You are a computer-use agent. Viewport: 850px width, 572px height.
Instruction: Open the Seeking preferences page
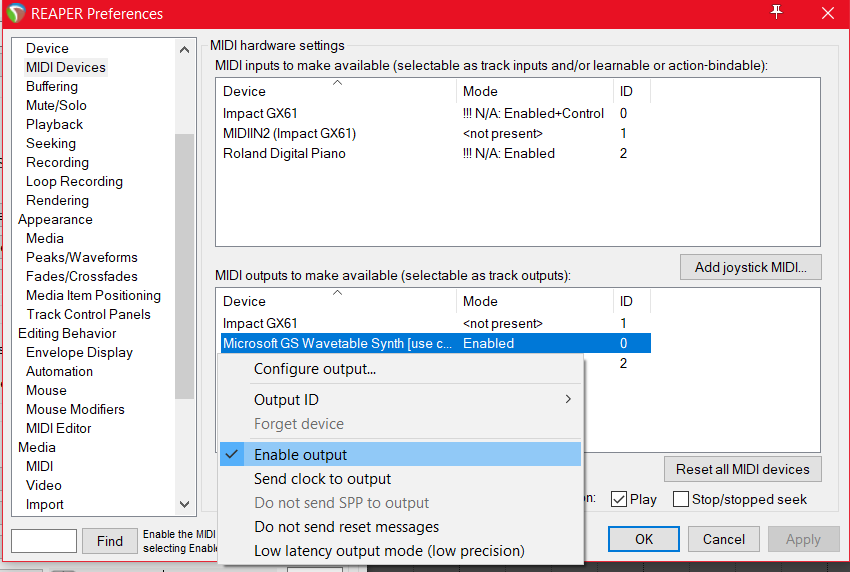click(x=50, y=143)
